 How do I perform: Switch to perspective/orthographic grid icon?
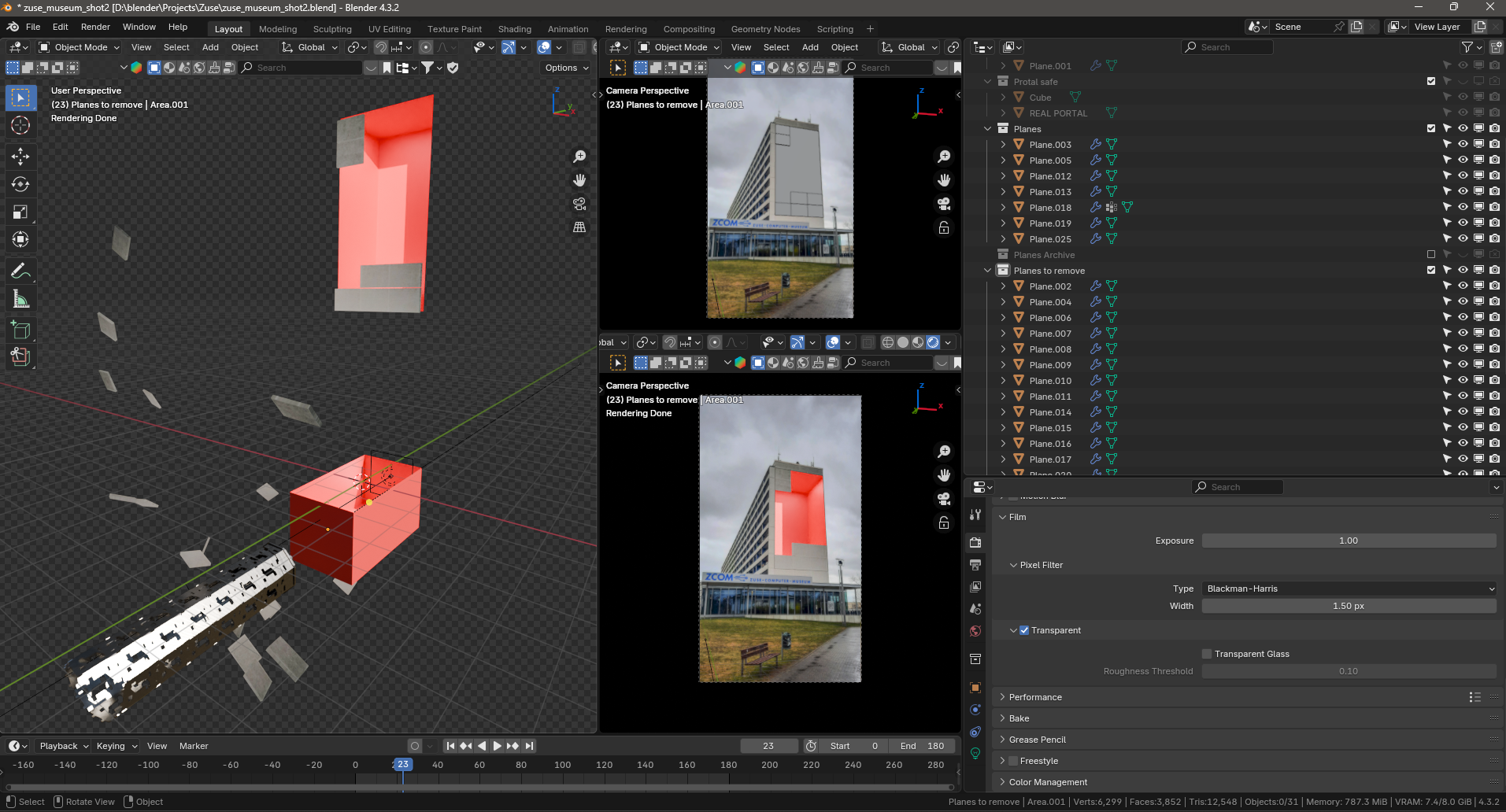coord(579,227)
